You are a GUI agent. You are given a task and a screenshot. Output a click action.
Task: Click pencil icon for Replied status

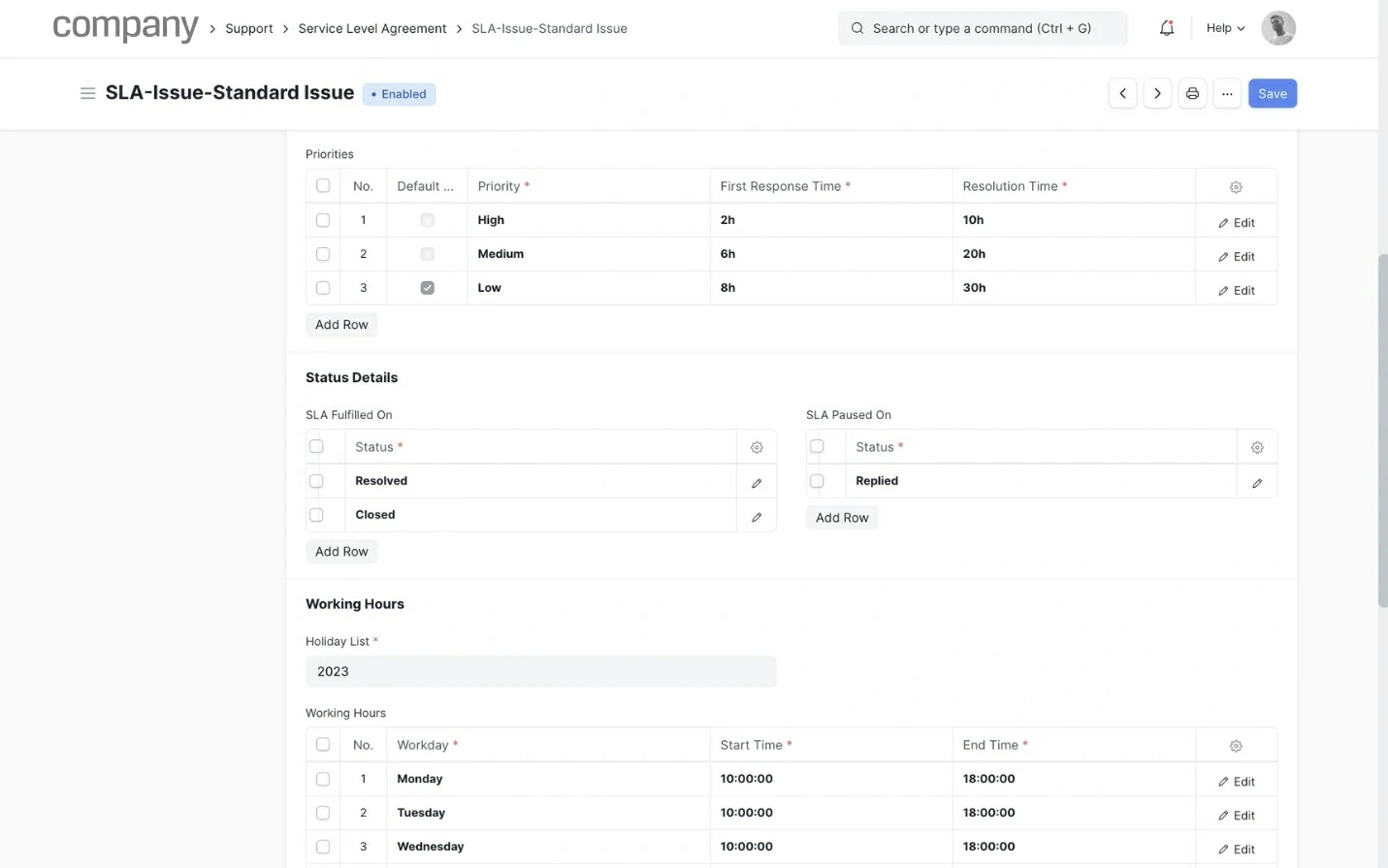click(x=1257, y=483)
